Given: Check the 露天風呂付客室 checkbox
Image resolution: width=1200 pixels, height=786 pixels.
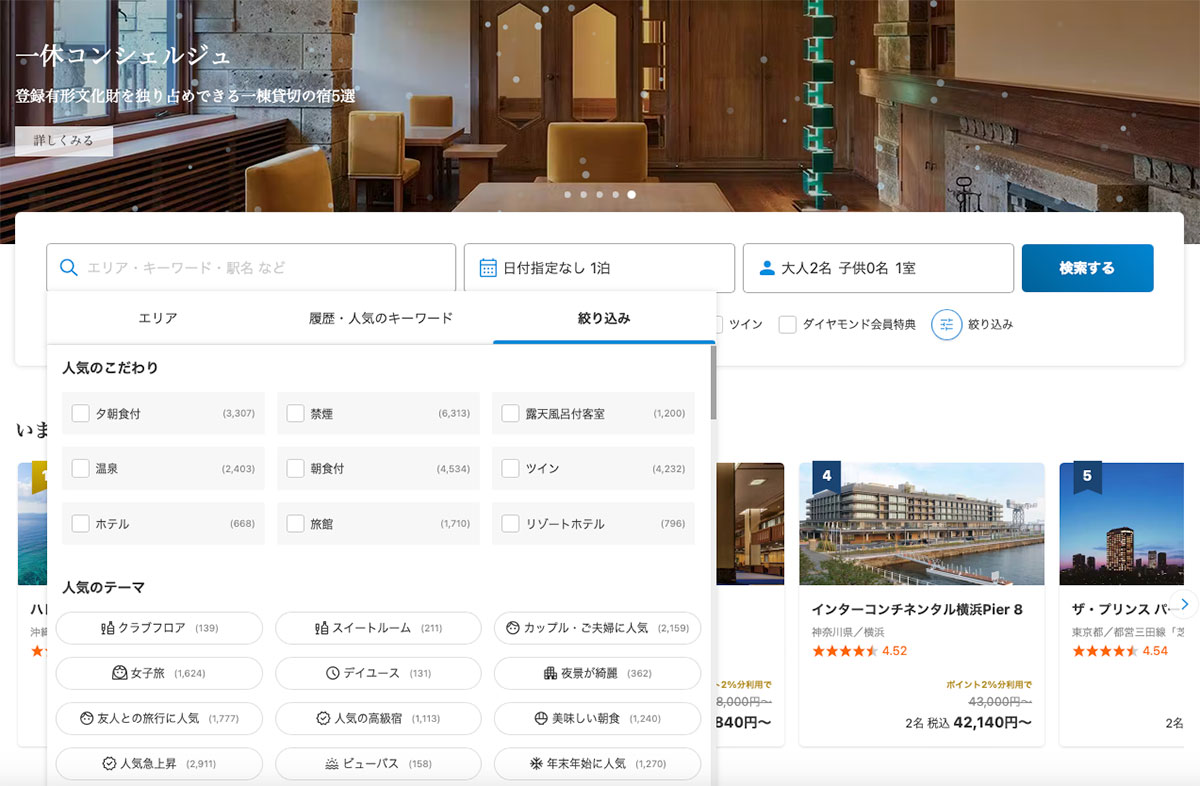Looking at the screenshot, I should click(510, 413).
